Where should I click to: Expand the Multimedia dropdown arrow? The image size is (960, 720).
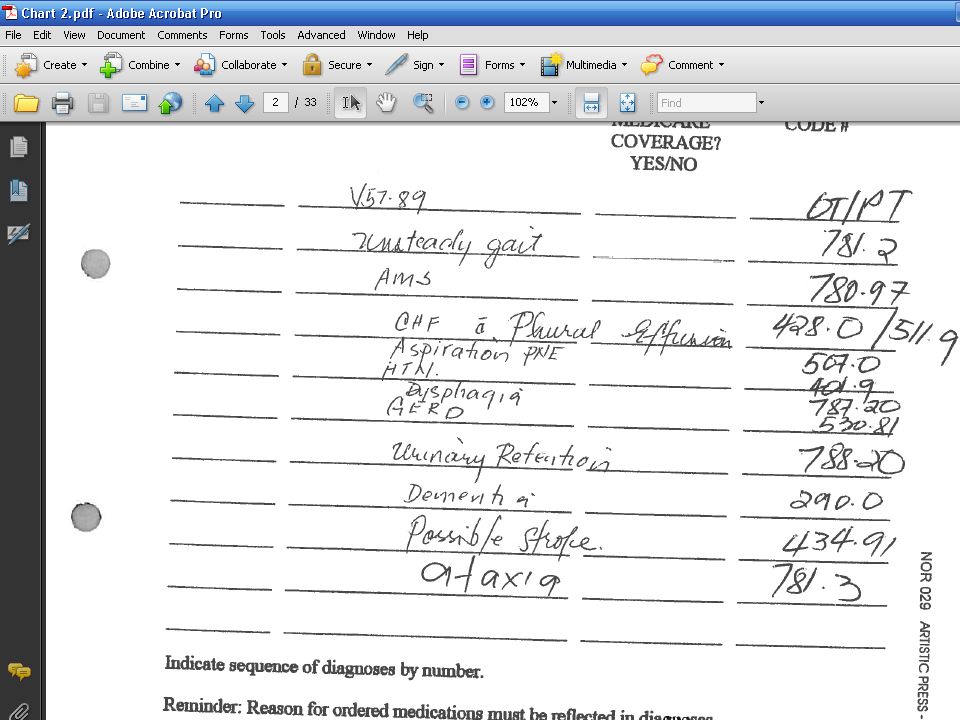coord(624,65)
